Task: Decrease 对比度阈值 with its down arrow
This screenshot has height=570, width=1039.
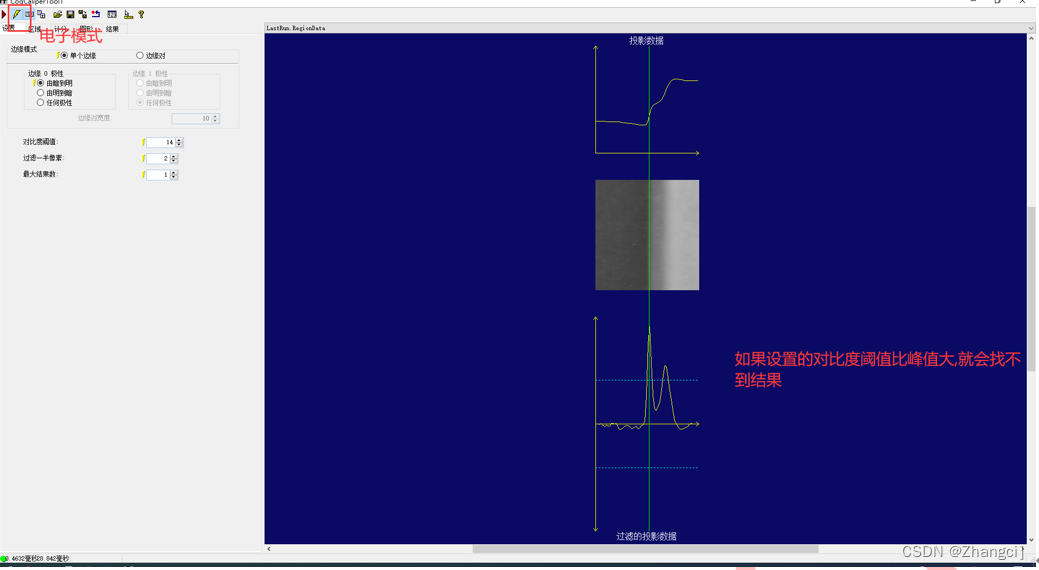Action: [179, 144]
